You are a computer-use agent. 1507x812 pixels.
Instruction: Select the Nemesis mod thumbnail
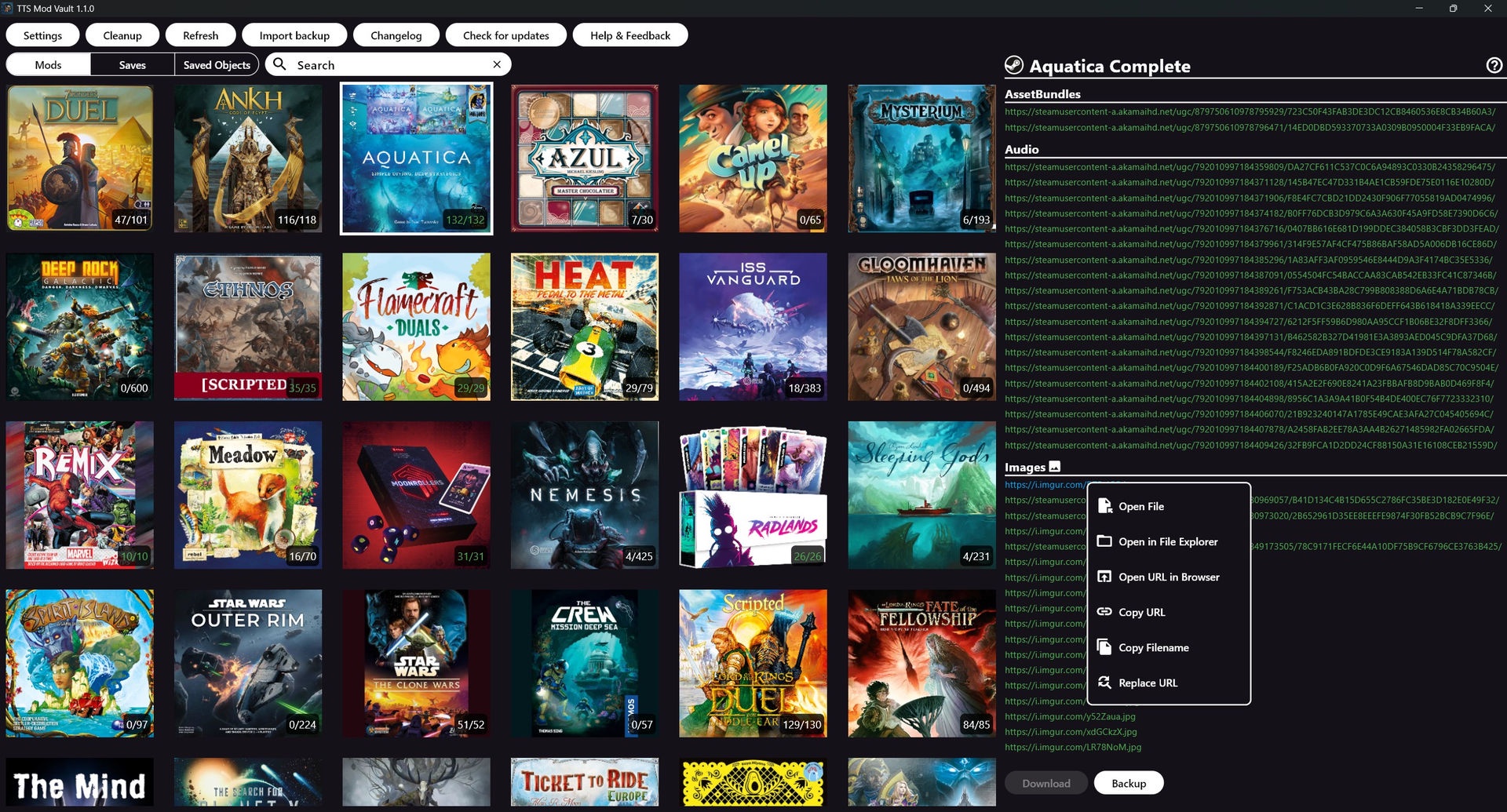point(585,495)
